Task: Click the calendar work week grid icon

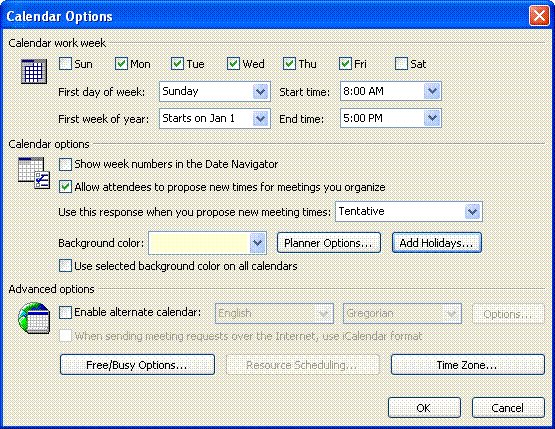Action: [x=34, y=72]
